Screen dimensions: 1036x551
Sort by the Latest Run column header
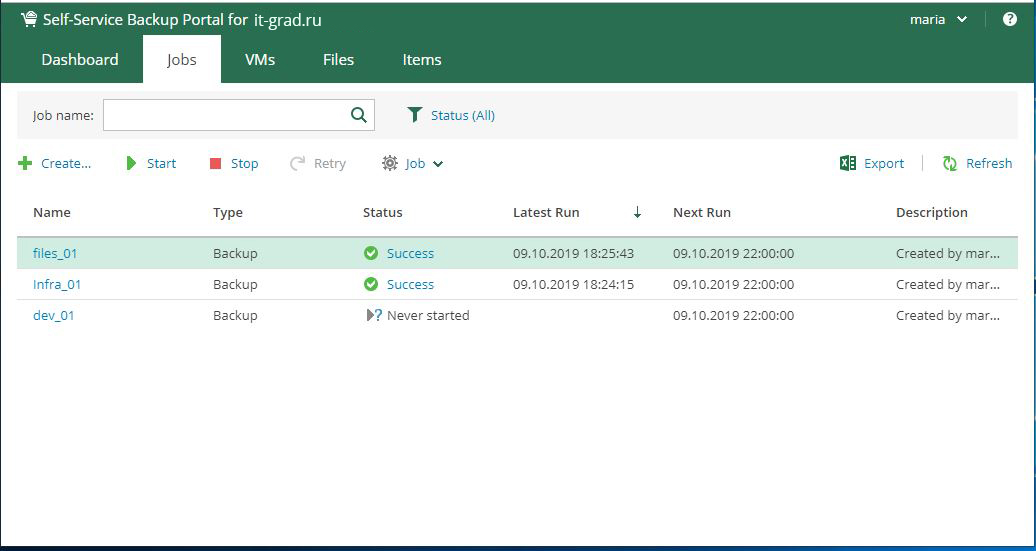[546, 213]
